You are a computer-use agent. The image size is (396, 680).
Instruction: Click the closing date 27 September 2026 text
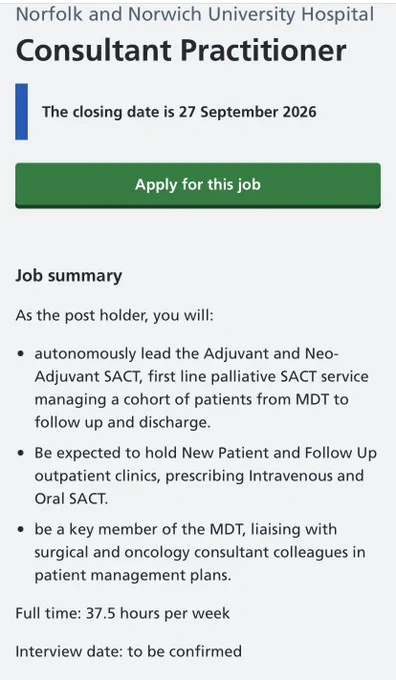(179, 112)
